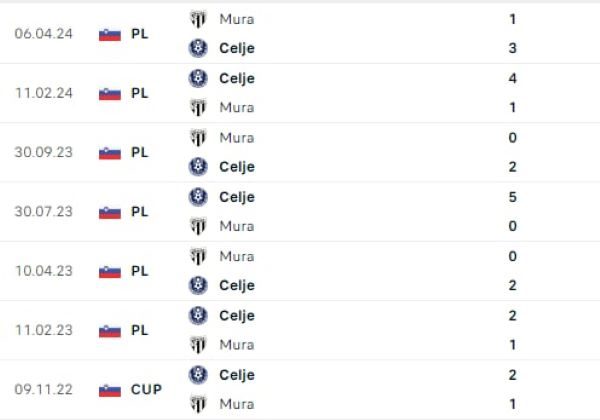
Task: Select the 11.02.23 match date
Action: point(41,330)
